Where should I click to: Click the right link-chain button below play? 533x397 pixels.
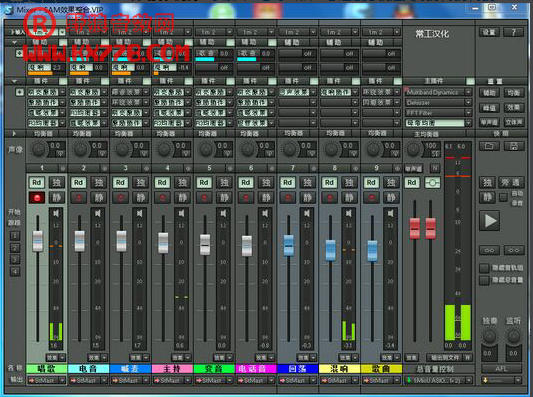[x=514, y=251]
